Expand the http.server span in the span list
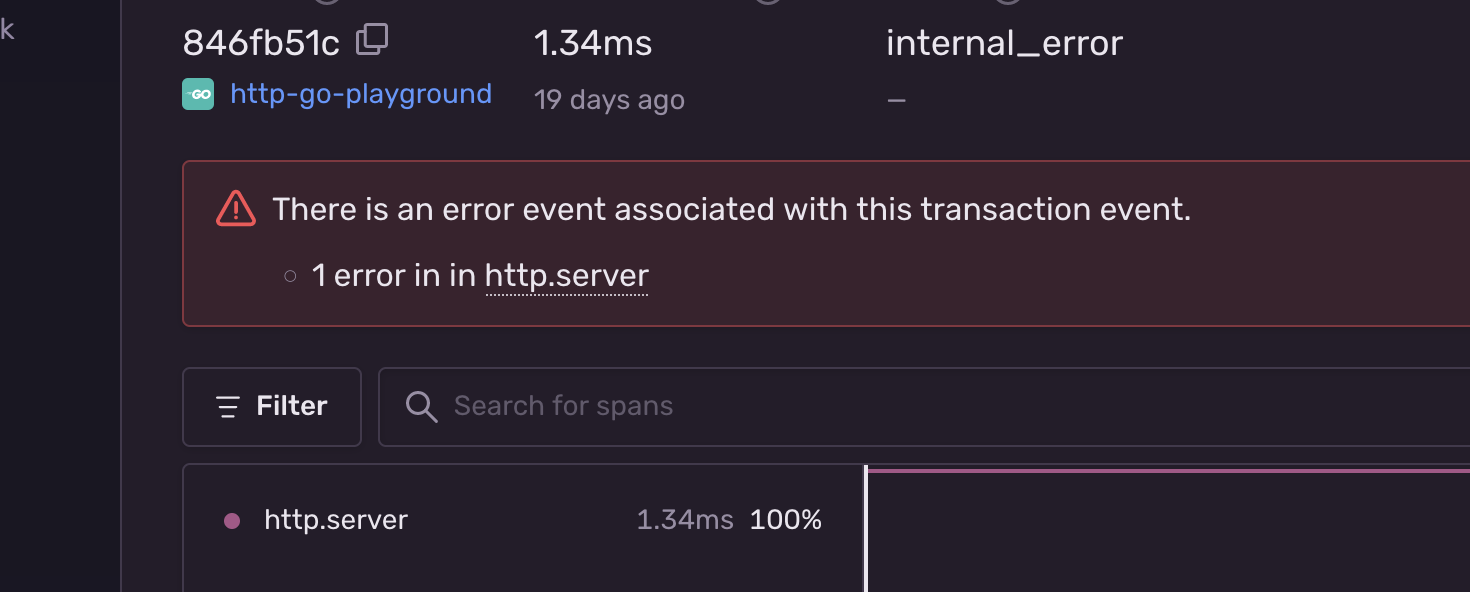 (336, 519)
